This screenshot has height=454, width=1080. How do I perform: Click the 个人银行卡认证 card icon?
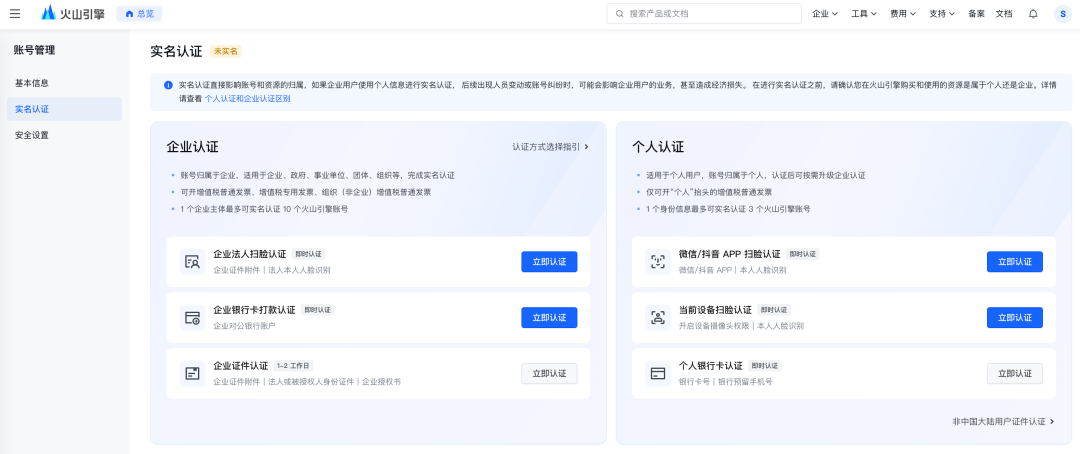(658, 373)
